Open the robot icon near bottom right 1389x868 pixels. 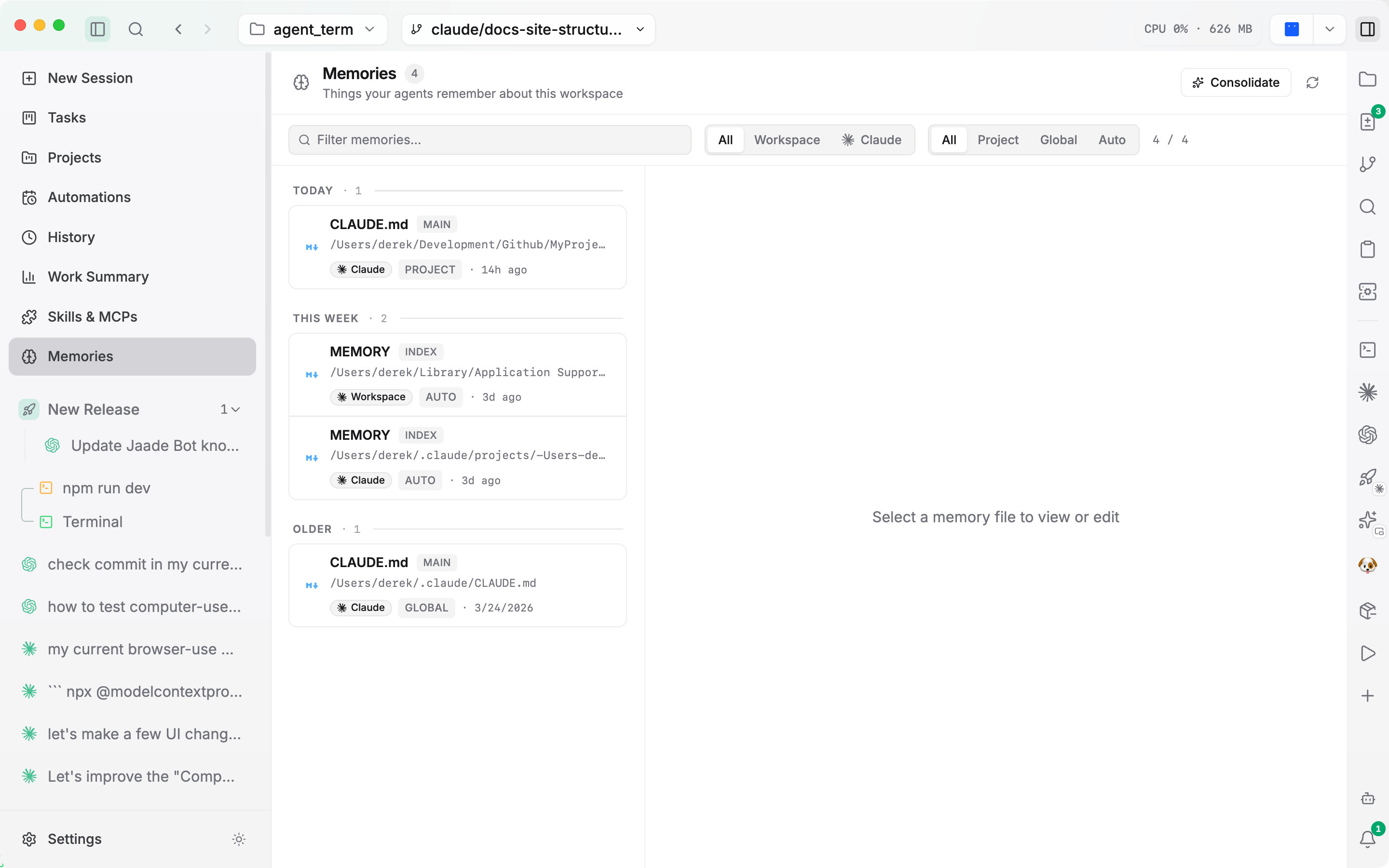(1367, 798)
